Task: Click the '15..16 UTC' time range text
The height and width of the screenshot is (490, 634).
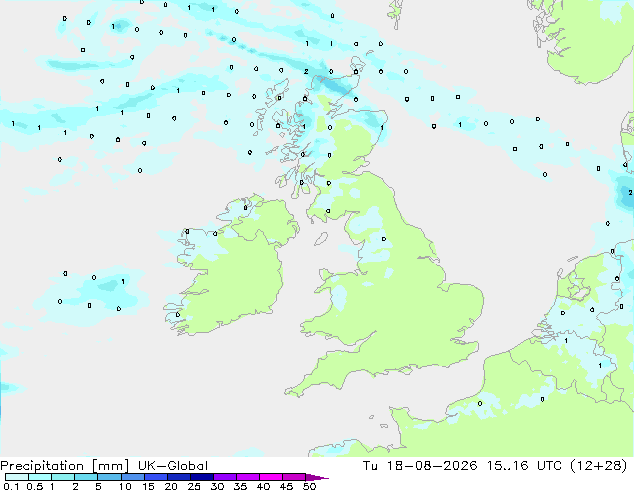Action: [x=524, y=466]
